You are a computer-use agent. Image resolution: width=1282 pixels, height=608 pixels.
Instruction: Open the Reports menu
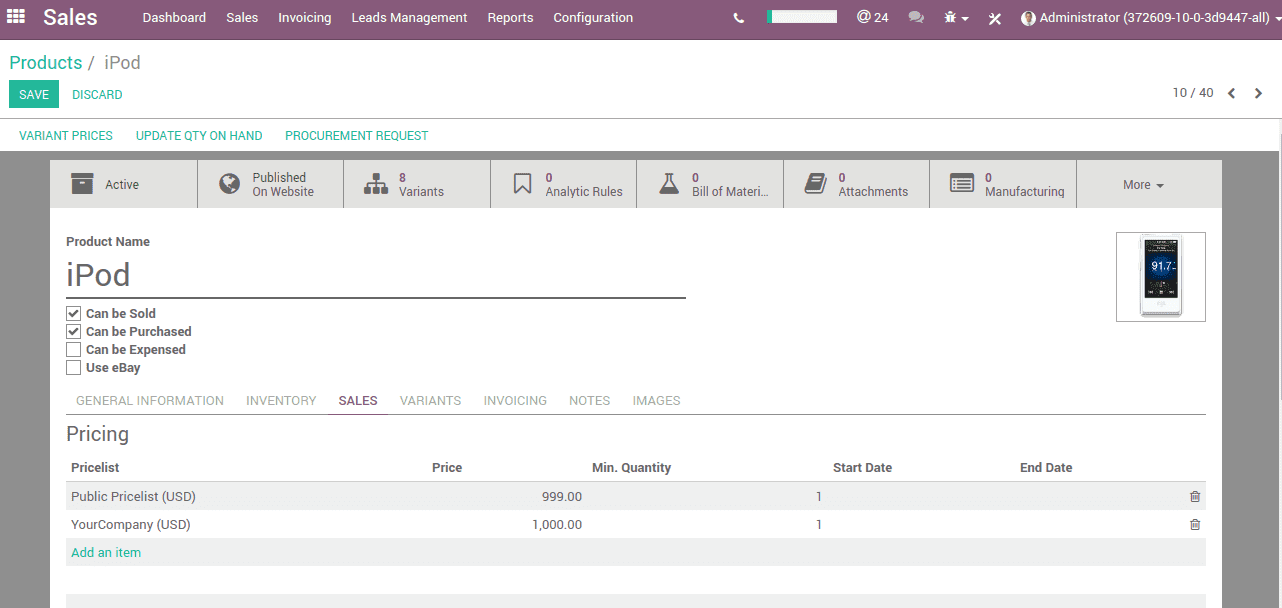tap(510, 18)
